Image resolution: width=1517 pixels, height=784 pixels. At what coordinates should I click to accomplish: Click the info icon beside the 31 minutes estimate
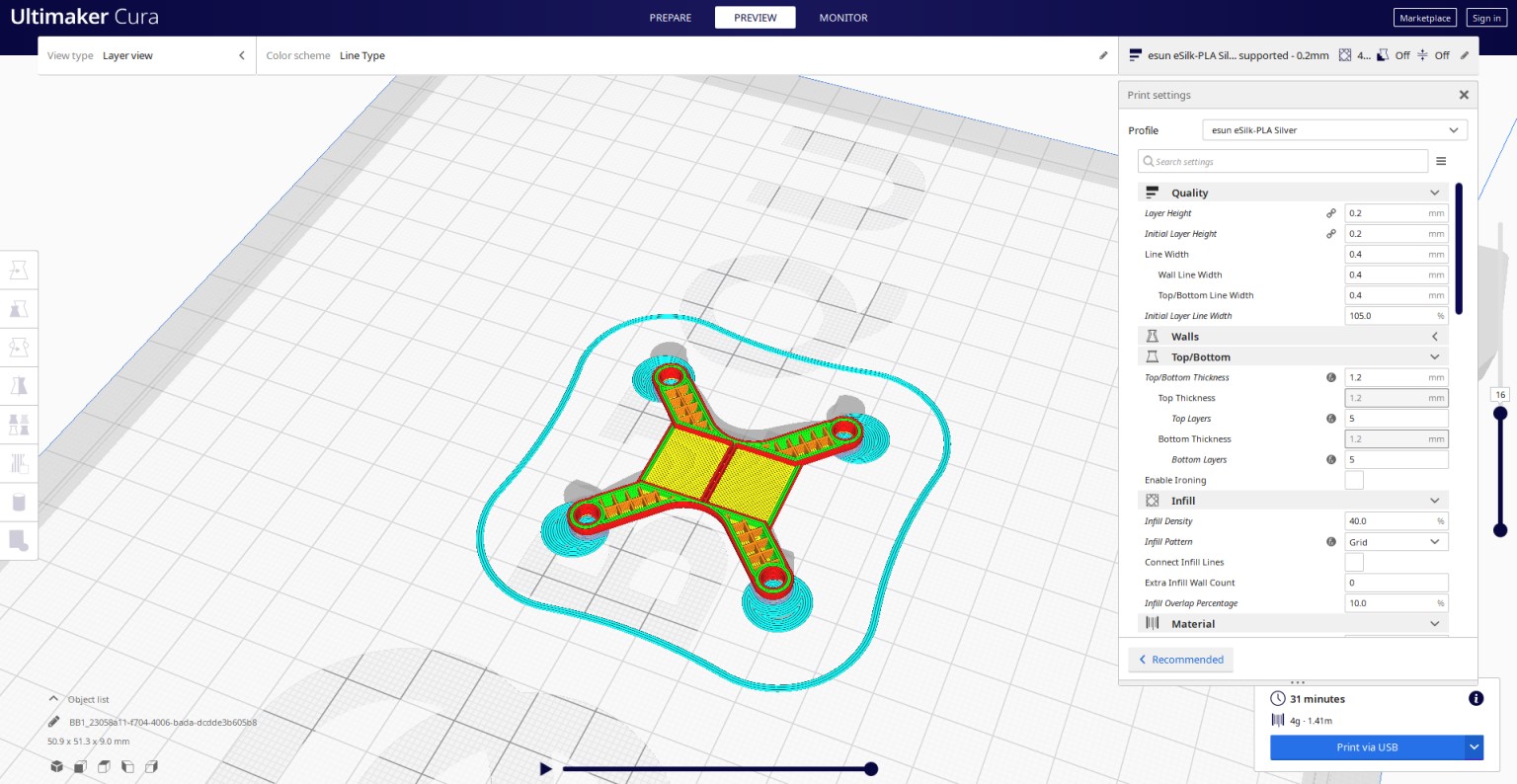pyautogui.click(x=1476, y=698)
